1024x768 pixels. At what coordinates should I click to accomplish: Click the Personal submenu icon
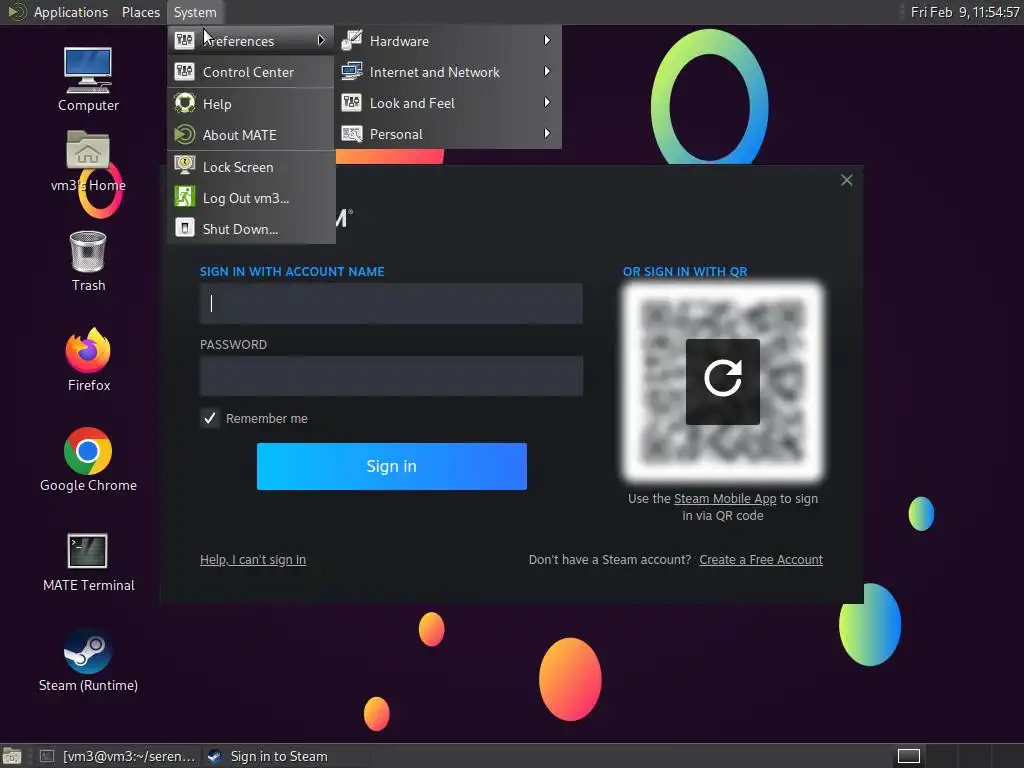pyautogui.click(x=352, y=134)
